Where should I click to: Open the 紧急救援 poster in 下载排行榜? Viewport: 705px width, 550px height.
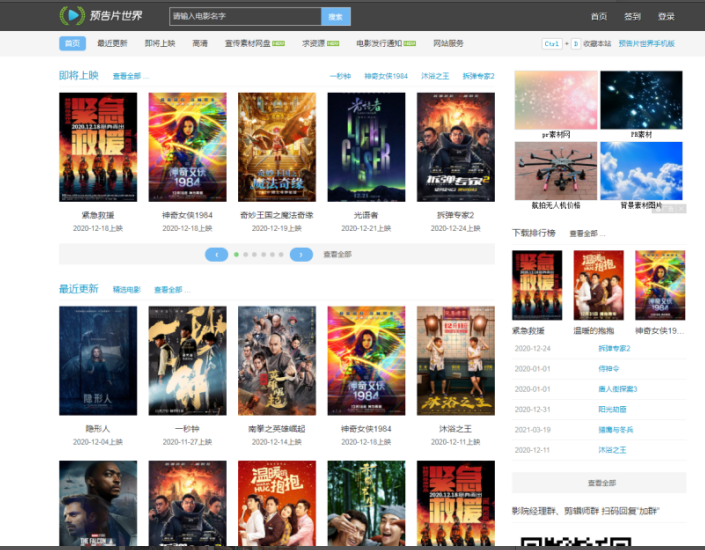click(537, 285)
